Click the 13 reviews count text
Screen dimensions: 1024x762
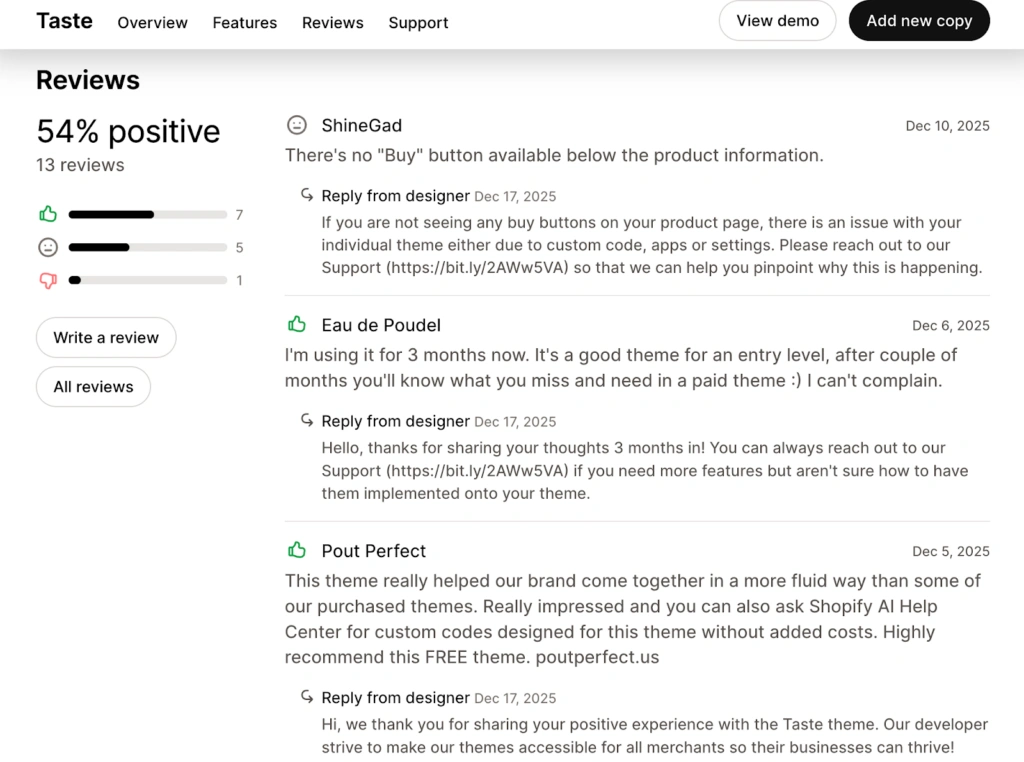[80, 165]
